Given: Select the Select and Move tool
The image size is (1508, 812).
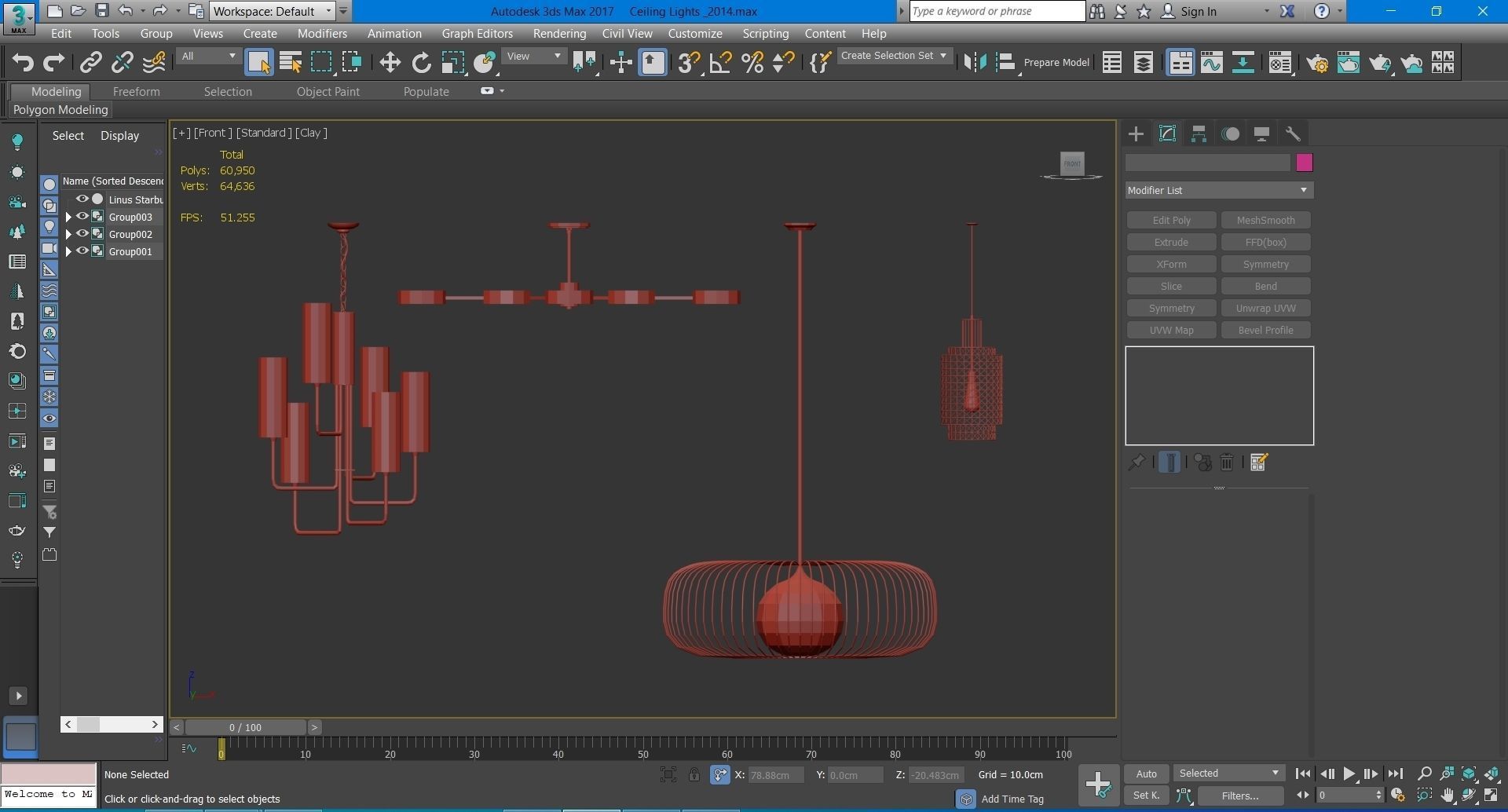Looking at the screenshot, I should pos(390,63).
